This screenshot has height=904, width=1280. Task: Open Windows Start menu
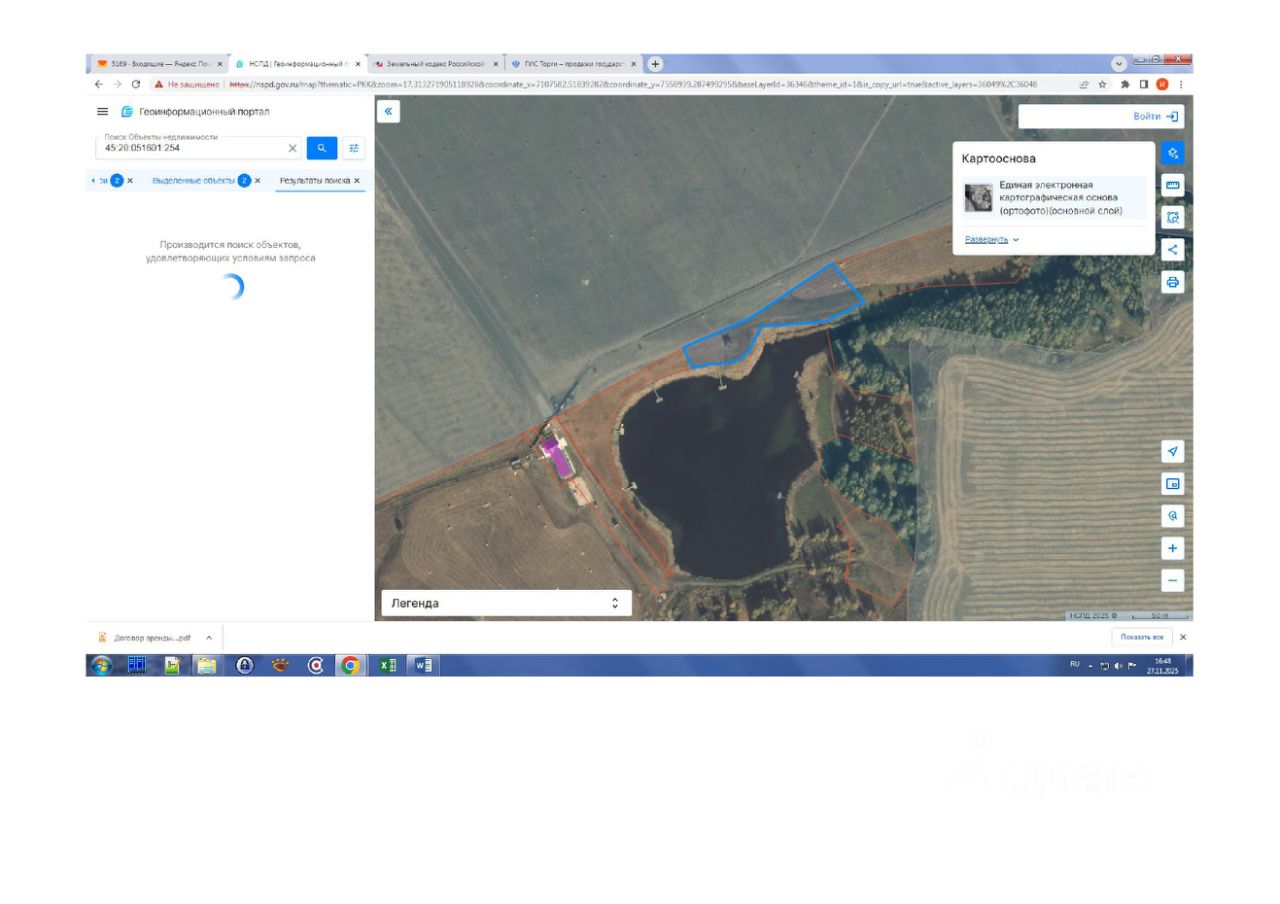pos(102,665)
